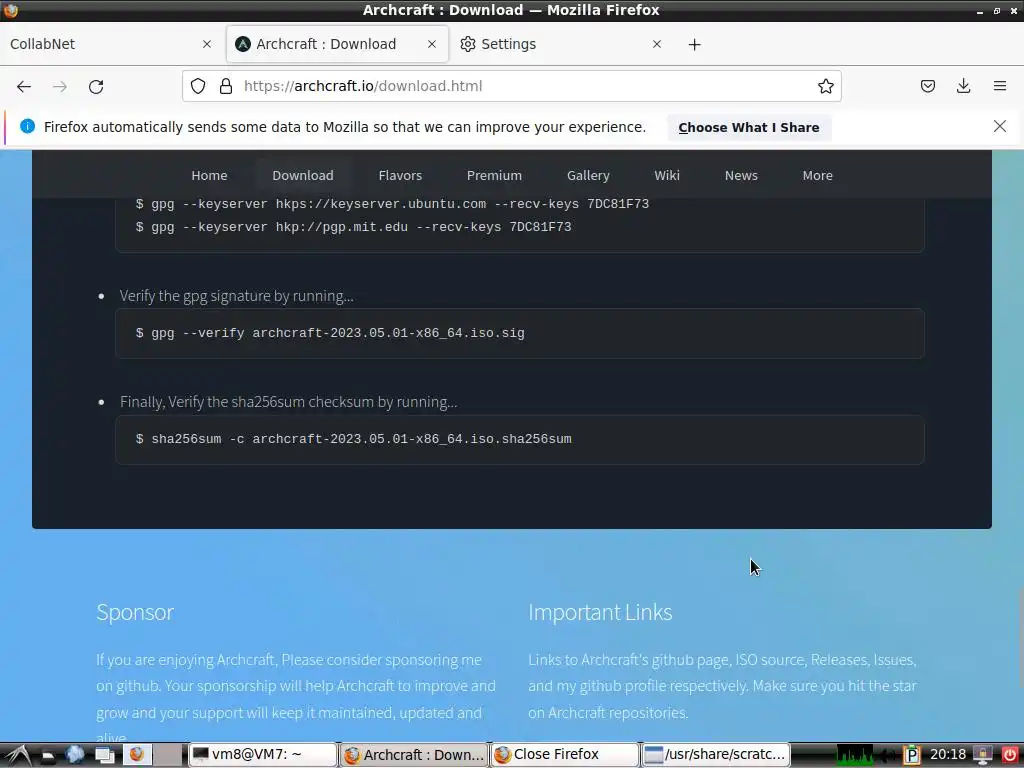1024x768 pixels.
Task: Click the CPU monitor graph in tray
Action: point(854,755)
